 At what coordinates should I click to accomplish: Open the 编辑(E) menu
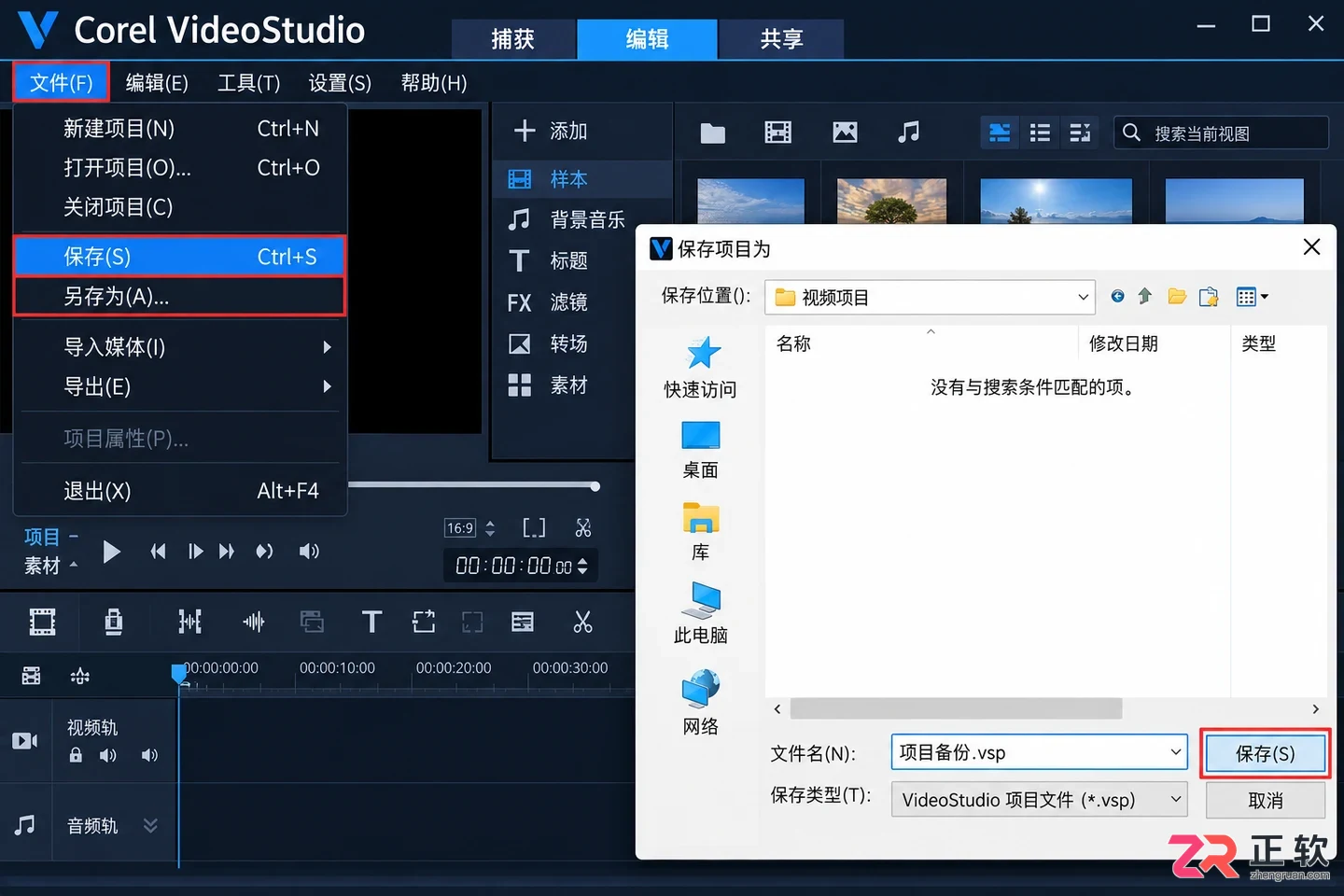click(x=157, y=83)
